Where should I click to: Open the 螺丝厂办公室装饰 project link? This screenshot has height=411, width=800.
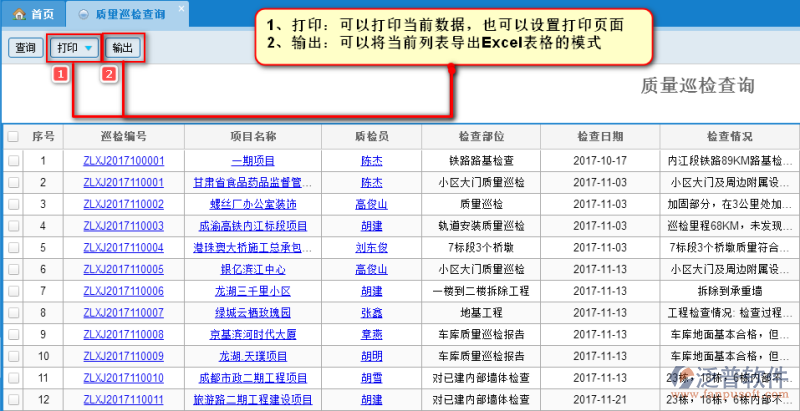253,204
